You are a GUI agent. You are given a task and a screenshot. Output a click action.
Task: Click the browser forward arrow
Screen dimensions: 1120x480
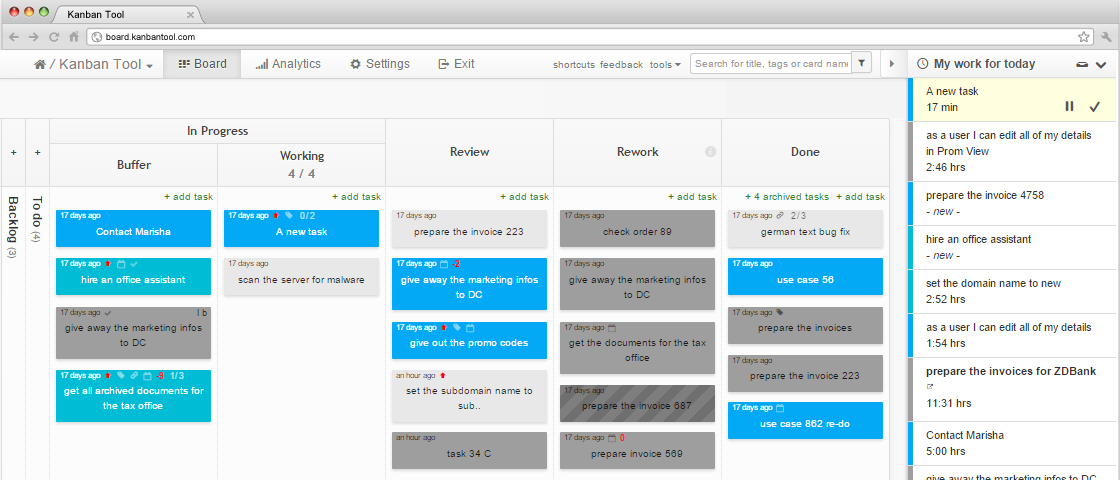(34, 36)
